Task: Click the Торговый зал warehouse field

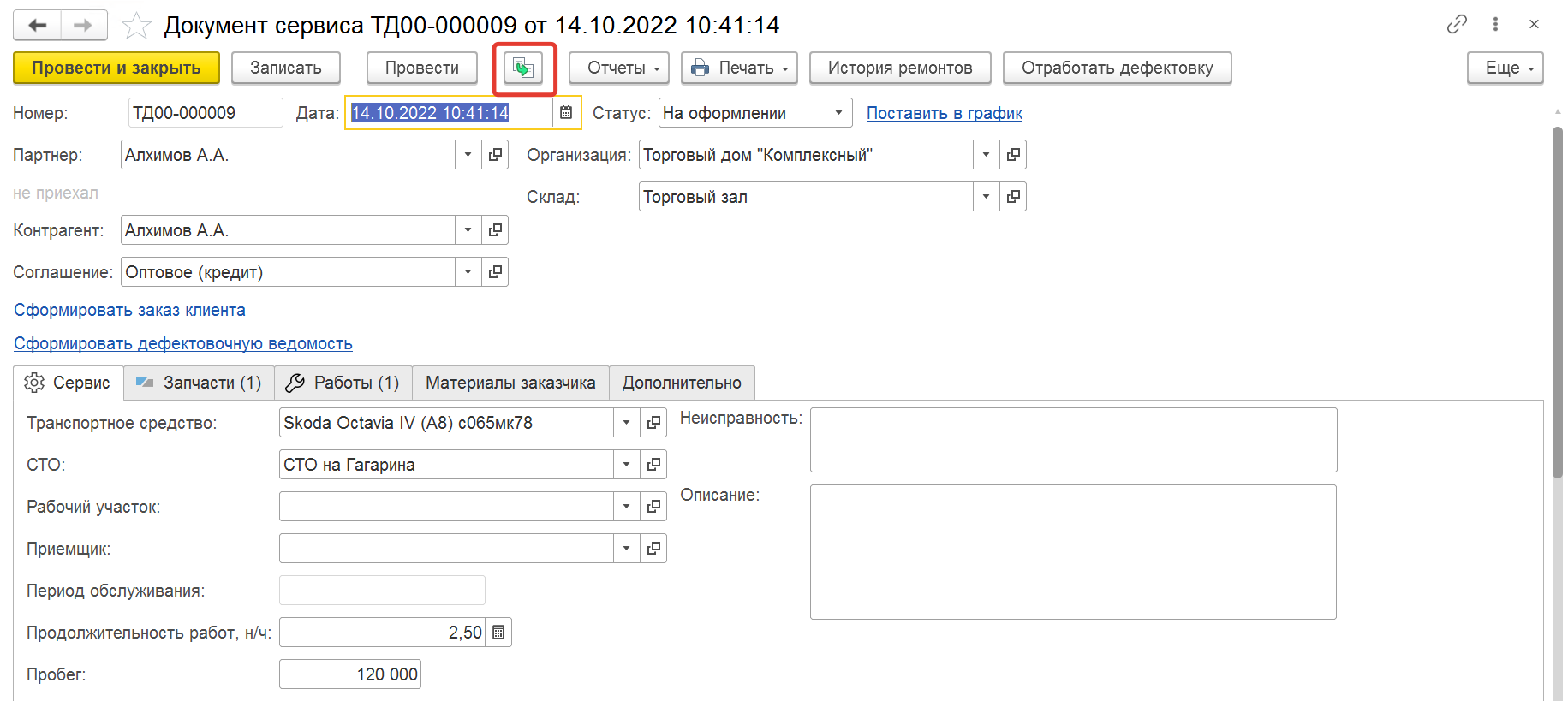Action: (806, 197)
